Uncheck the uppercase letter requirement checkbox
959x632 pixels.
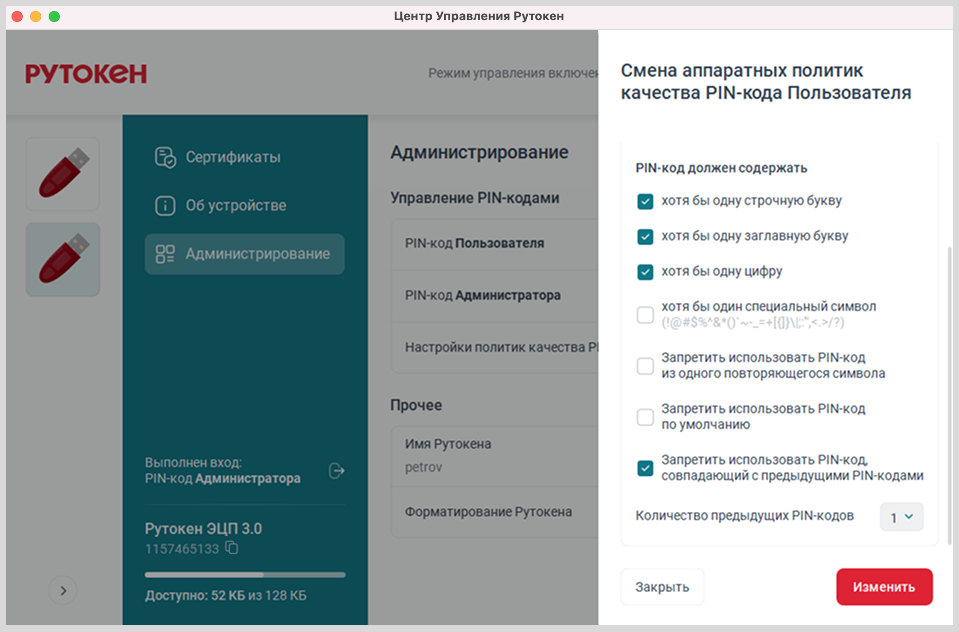(x=645, y=236)
